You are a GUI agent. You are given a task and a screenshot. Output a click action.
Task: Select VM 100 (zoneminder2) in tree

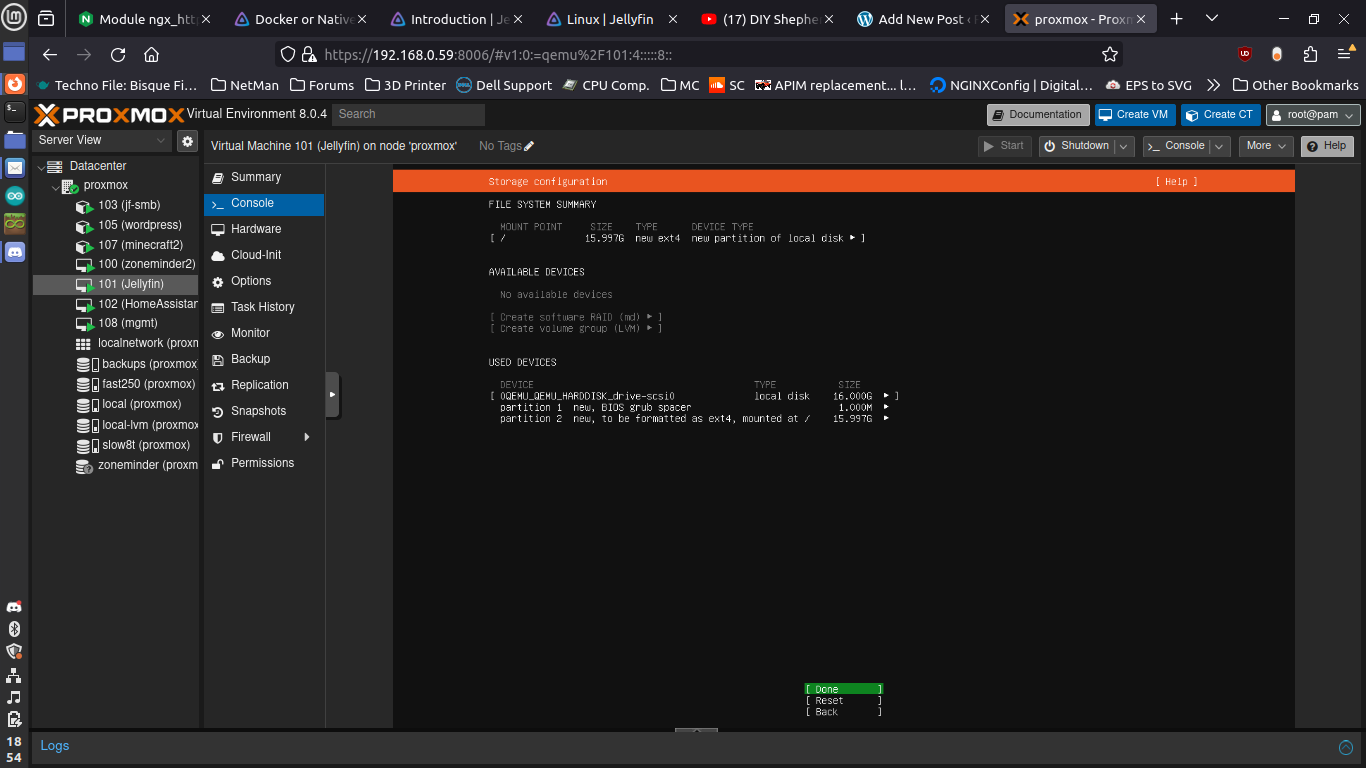pyautogui.click(x=146, y=264)
